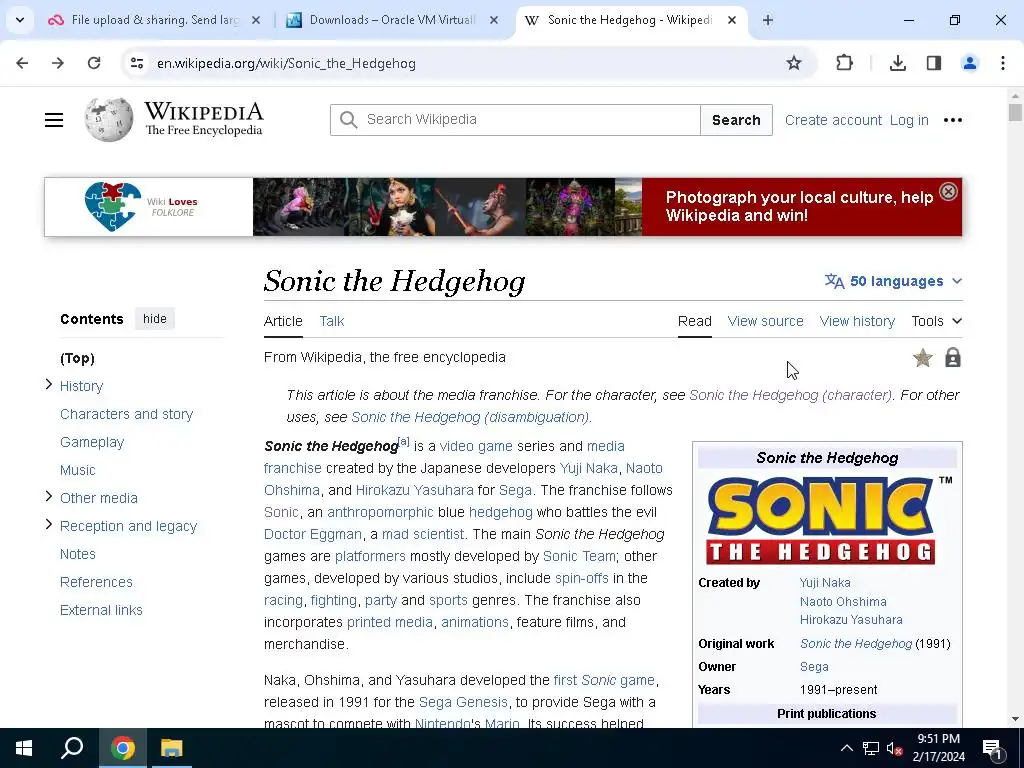This screenshot has width=1024, height=768.
Task: Click the page protection padlock icon
Action: 953,358
